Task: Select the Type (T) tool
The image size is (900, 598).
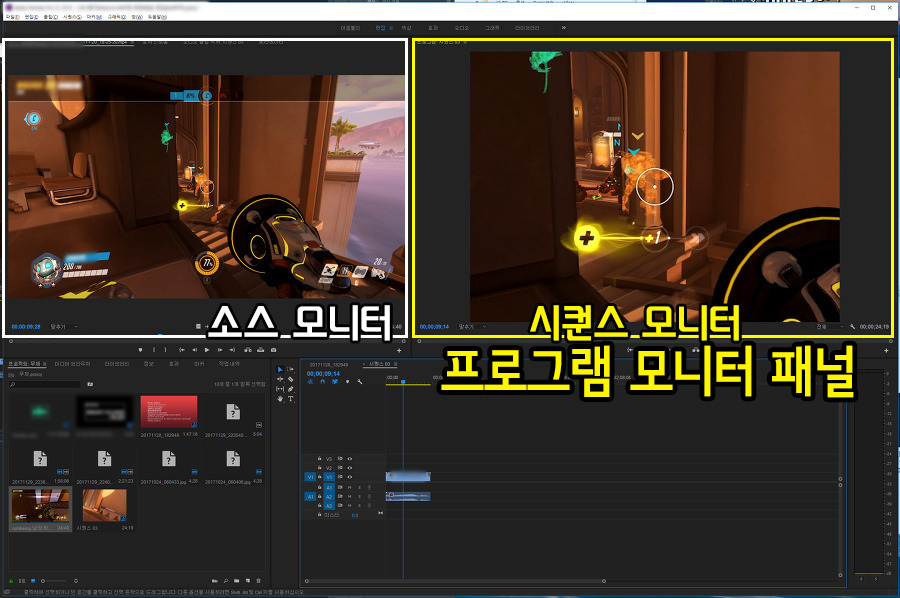Action: [x=290, y=399]
